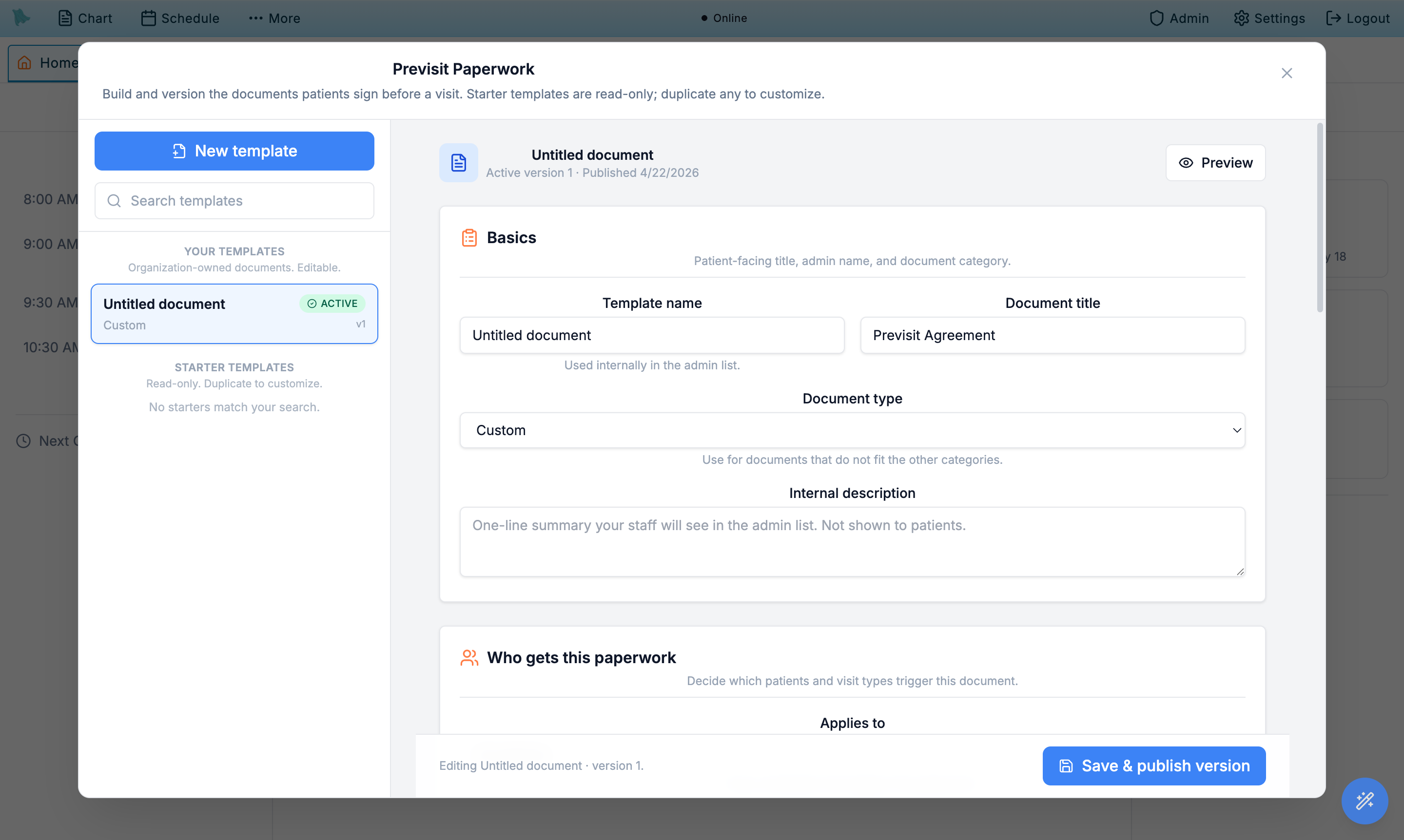The image size is (1404, 840).
Task: Edit the Document title field
Action: (1053, 335)
